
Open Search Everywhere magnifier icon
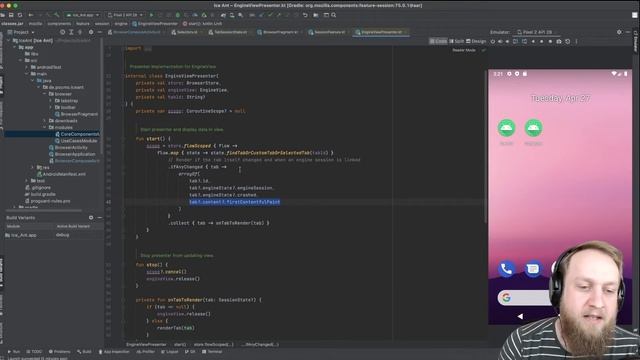tap(333, 15)
